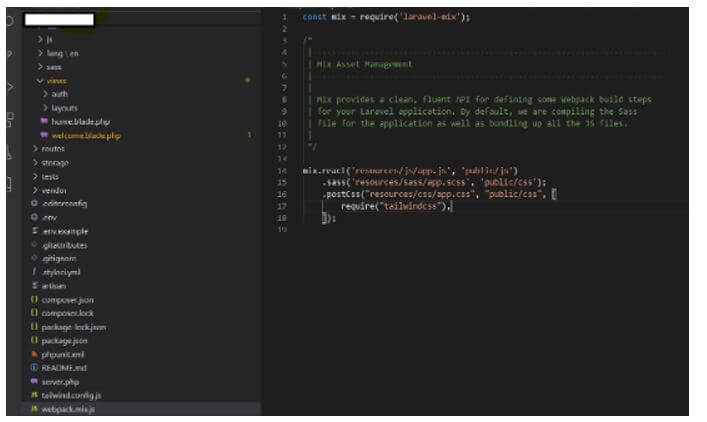Expand the storage folder chevron
Viewport: 707px width, 422px height.
[35, 162]
